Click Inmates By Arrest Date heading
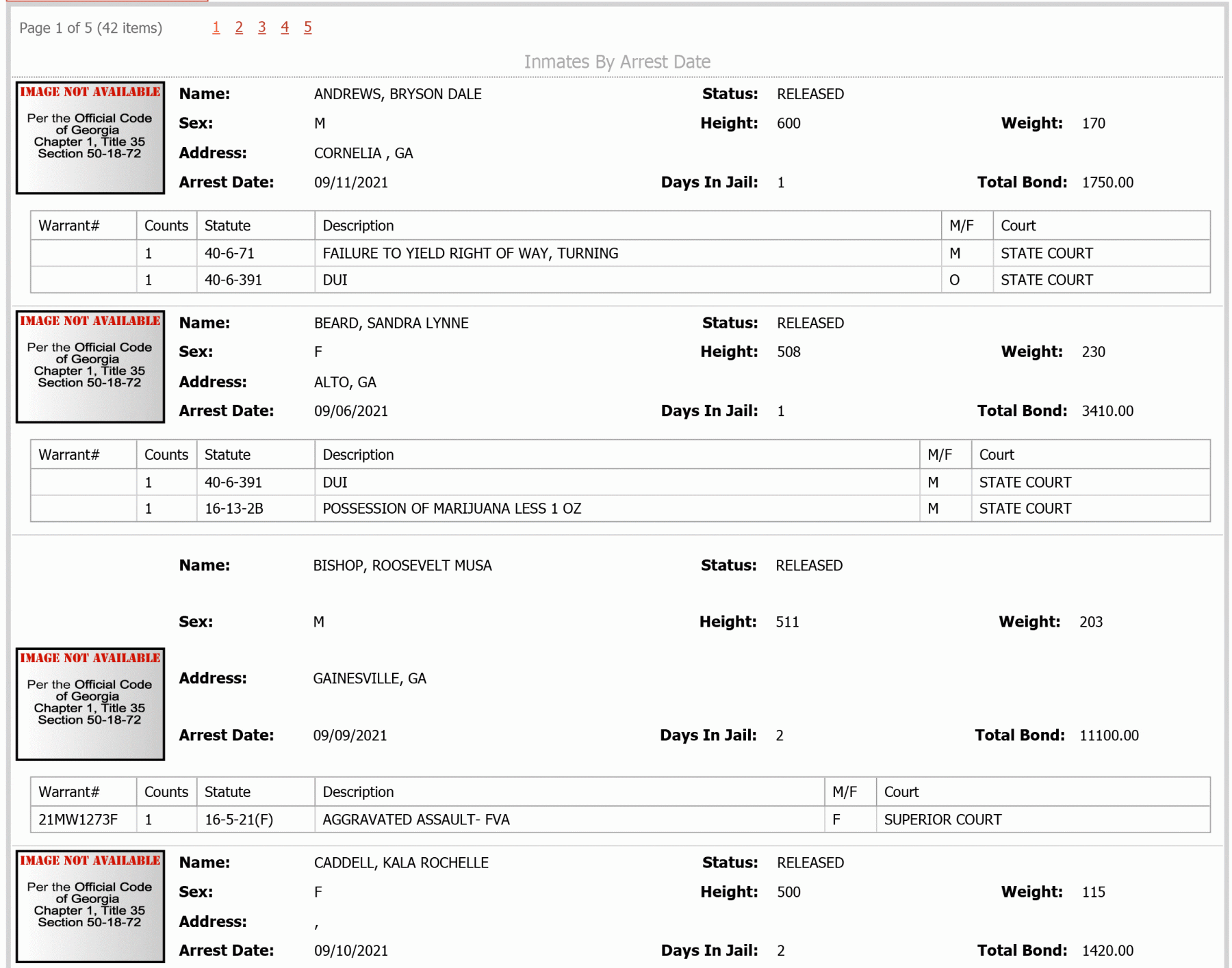This screenshot has height=968, width=1232. [617, 62]
